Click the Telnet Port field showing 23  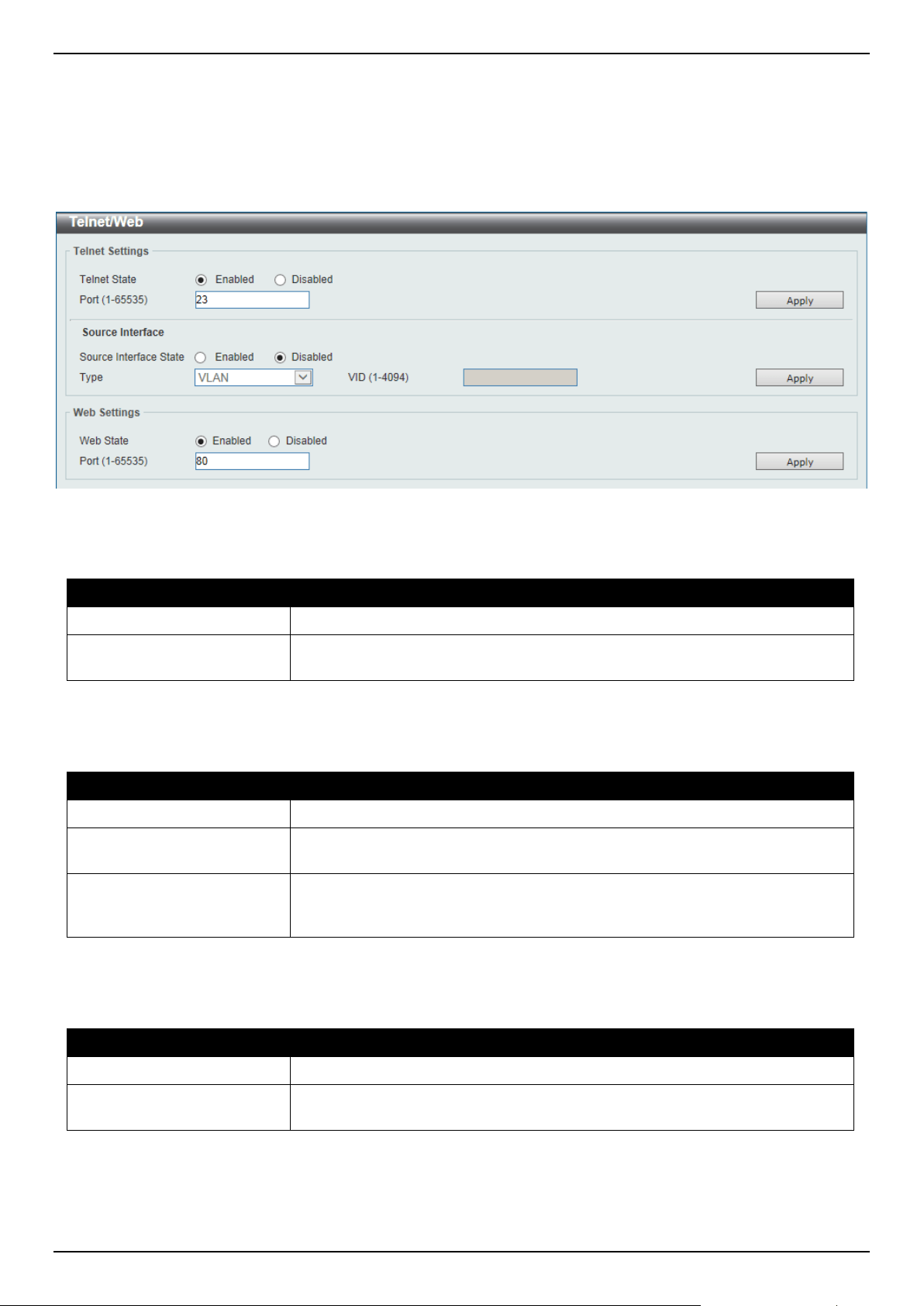pyautogui.click(x=252, y=300)
